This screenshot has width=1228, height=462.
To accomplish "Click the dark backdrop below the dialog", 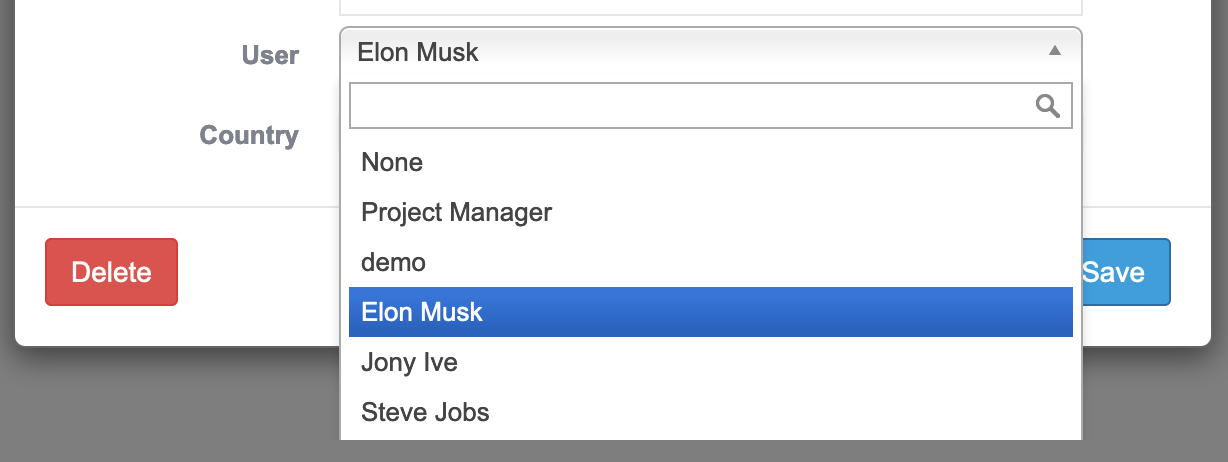I will click(170, 410).
